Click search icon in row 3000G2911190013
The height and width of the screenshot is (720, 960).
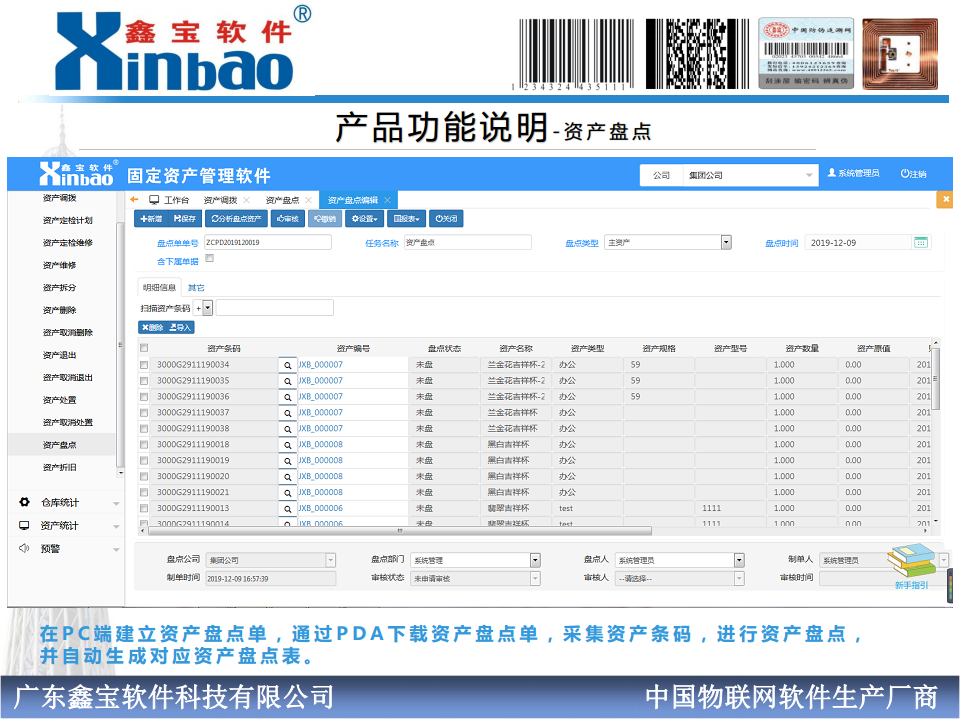pyautogui.click(x=287, y=508)
